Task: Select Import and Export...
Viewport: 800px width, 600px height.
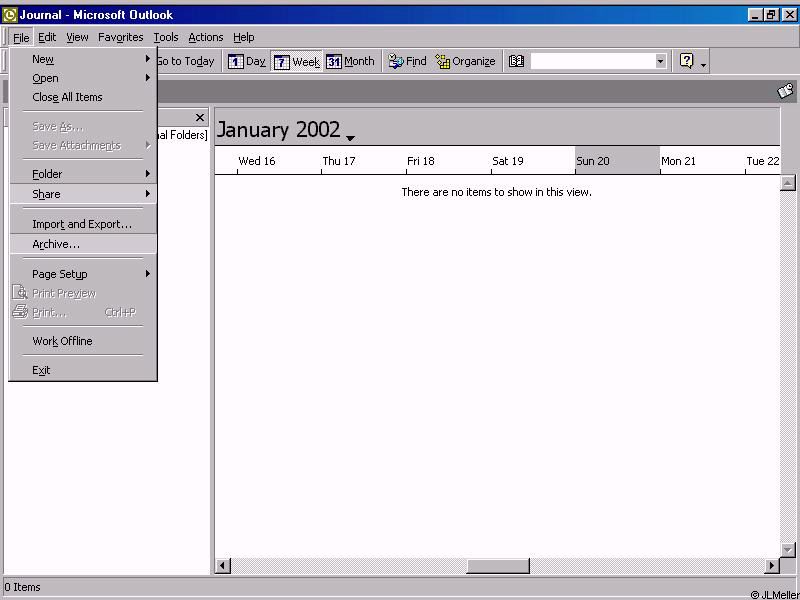Action: tap(83, 224)
